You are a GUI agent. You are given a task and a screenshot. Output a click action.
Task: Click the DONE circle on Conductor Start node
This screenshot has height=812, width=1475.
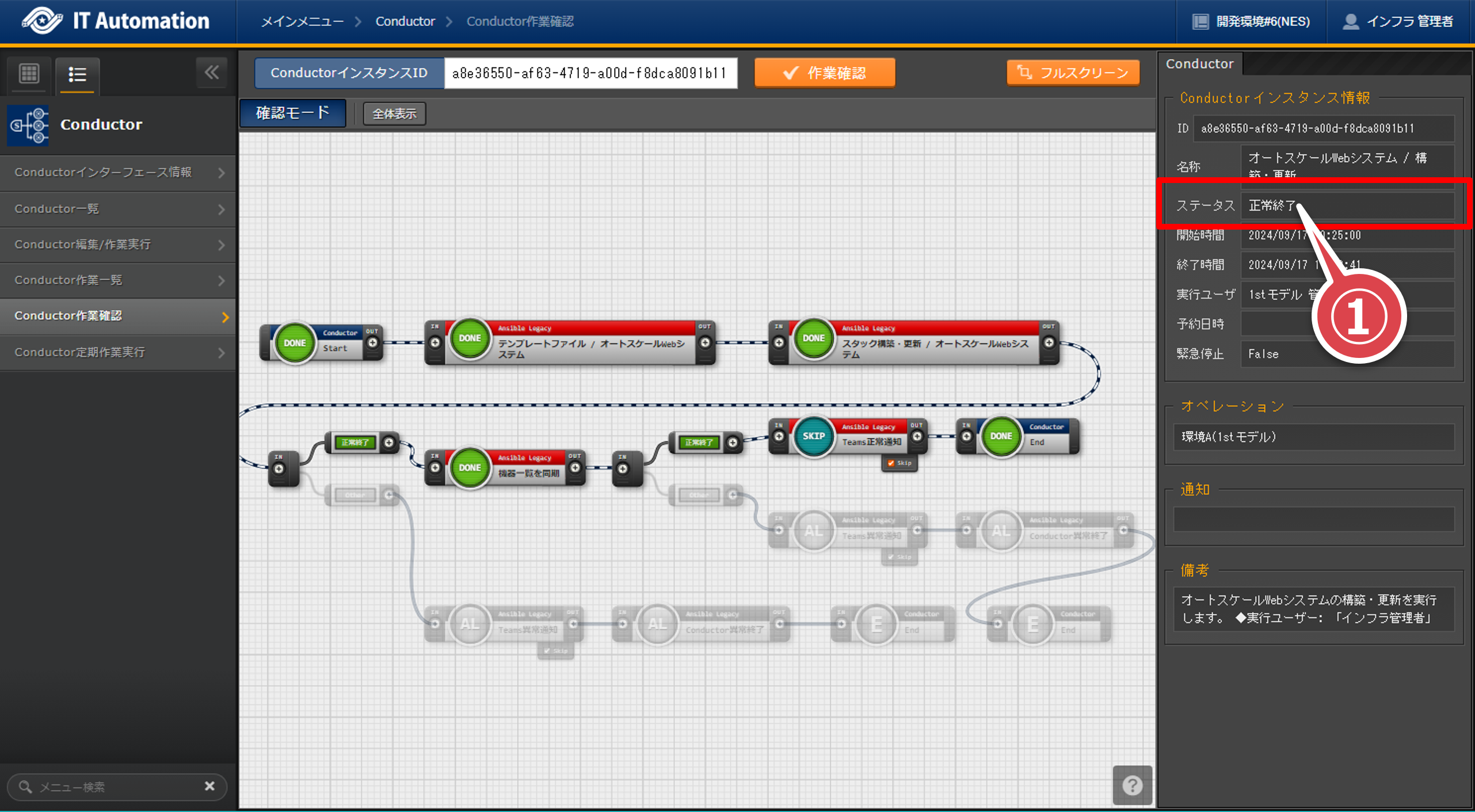295,343
